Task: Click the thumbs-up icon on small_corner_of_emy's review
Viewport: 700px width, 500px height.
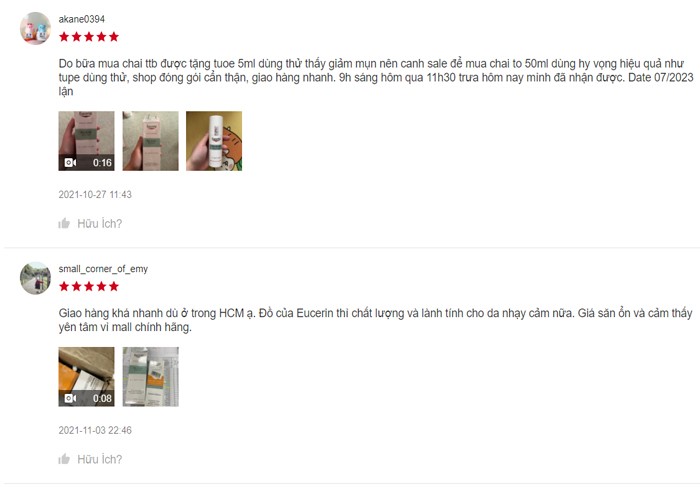Action: [x=64, y=459]
